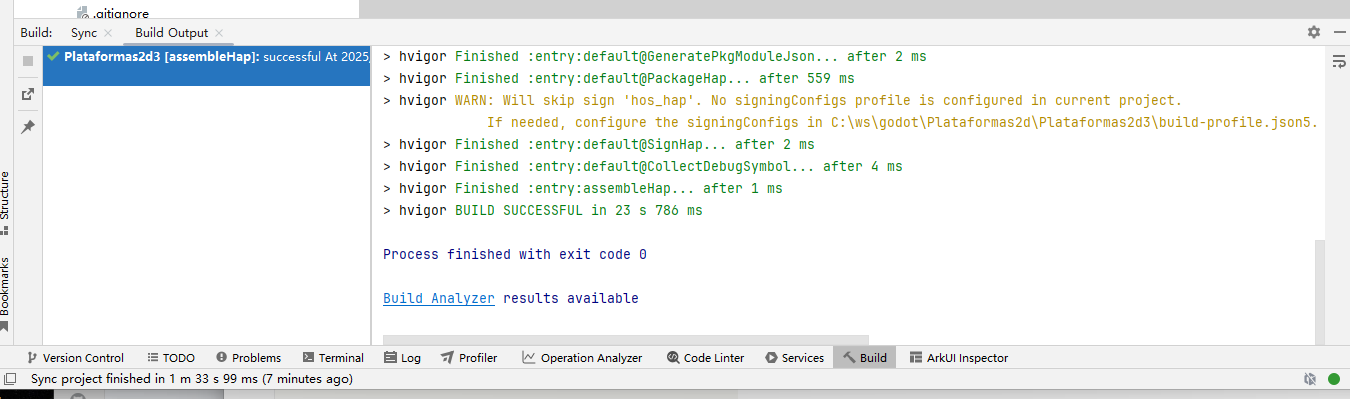
Task: Select the Build Output tab
Action: [x=172, y=33]
